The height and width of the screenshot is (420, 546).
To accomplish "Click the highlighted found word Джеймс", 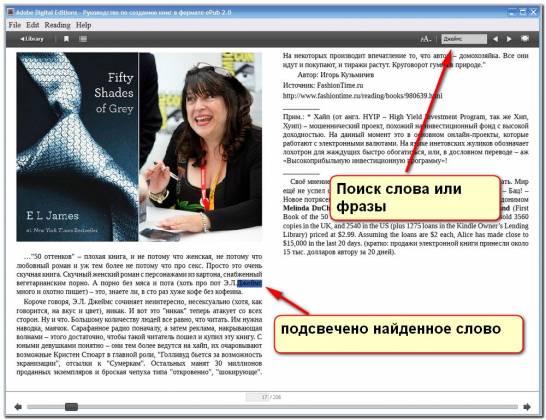I will [249, 283].
